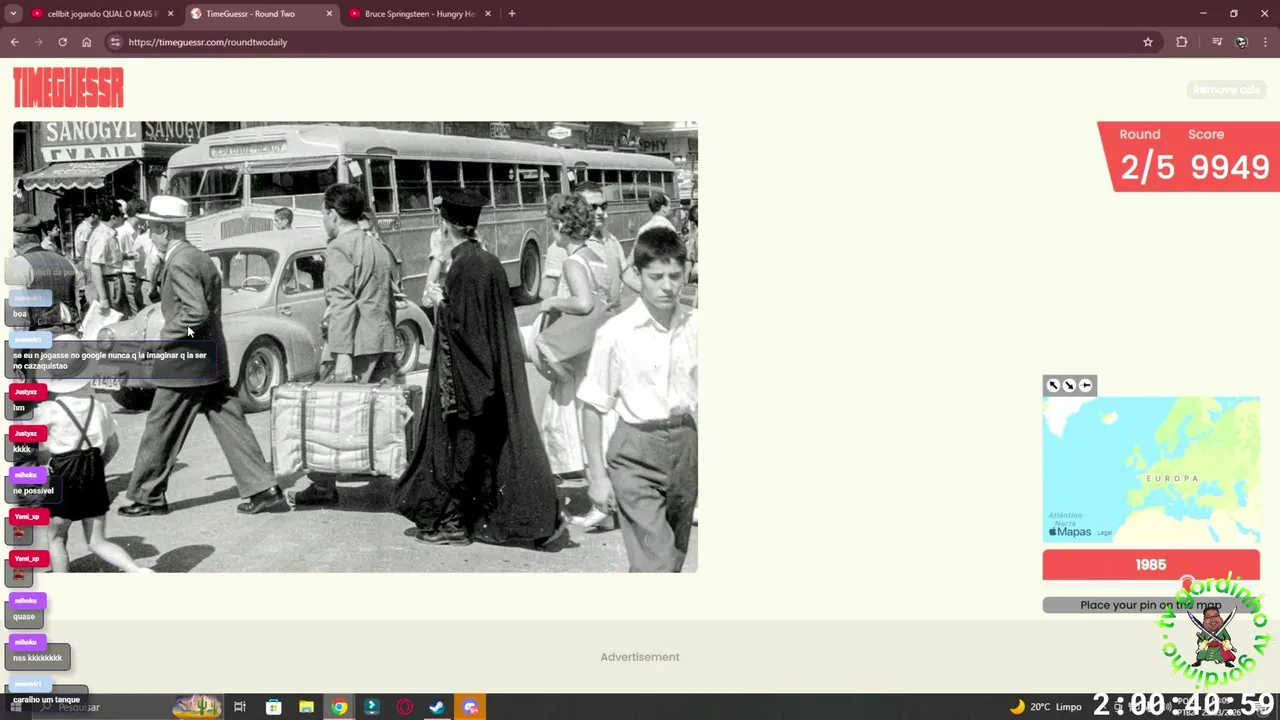Open the Chrome three-dot menu
This screenshot has width=1280, height=720.
[1265, 42]
